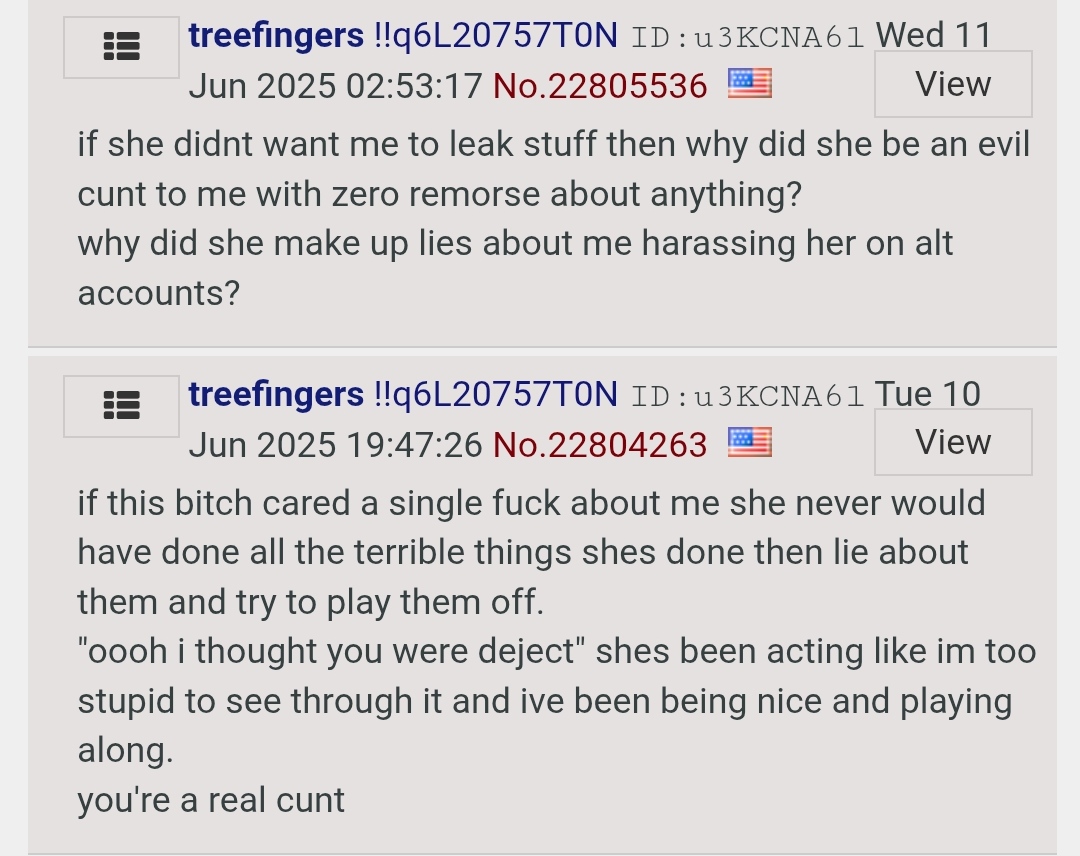Click the US flag icon beside No.22805536
Image resolution: width=1080 pixels, height=856 pixels.
click(749, 84)
